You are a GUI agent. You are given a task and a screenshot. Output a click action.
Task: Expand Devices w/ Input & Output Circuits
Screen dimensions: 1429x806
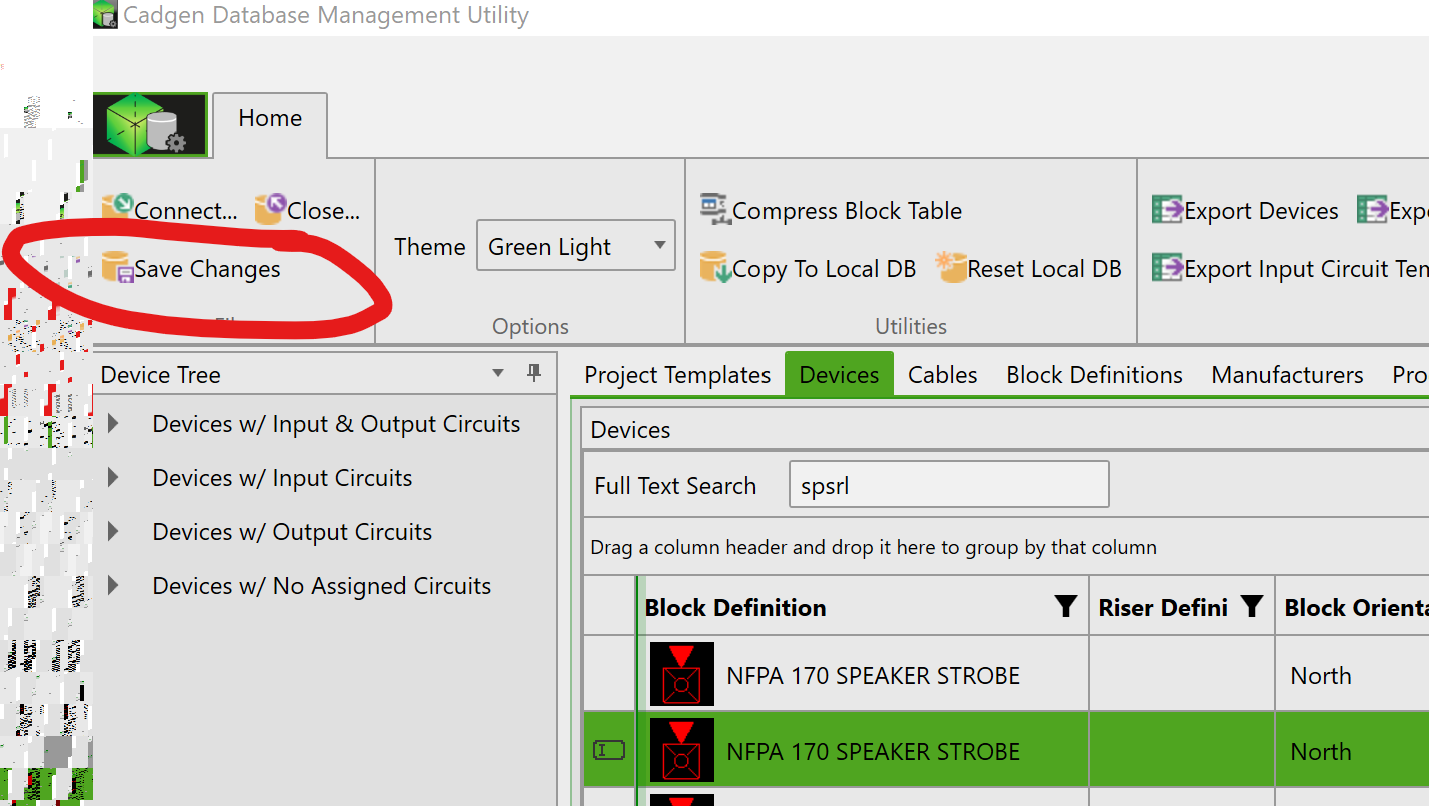point(113,424)
